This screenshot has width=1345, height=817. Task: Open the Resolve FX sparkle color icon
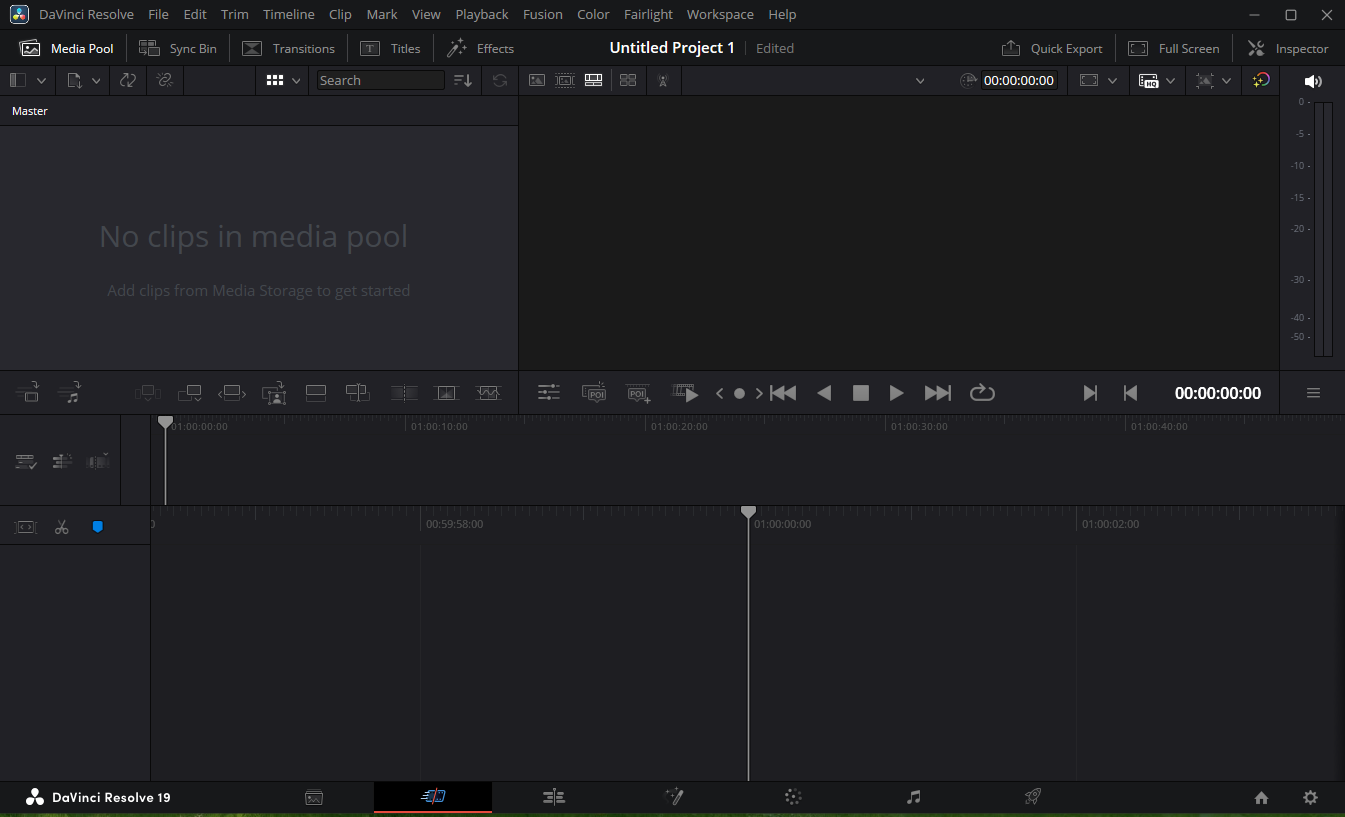[1261, 80]
